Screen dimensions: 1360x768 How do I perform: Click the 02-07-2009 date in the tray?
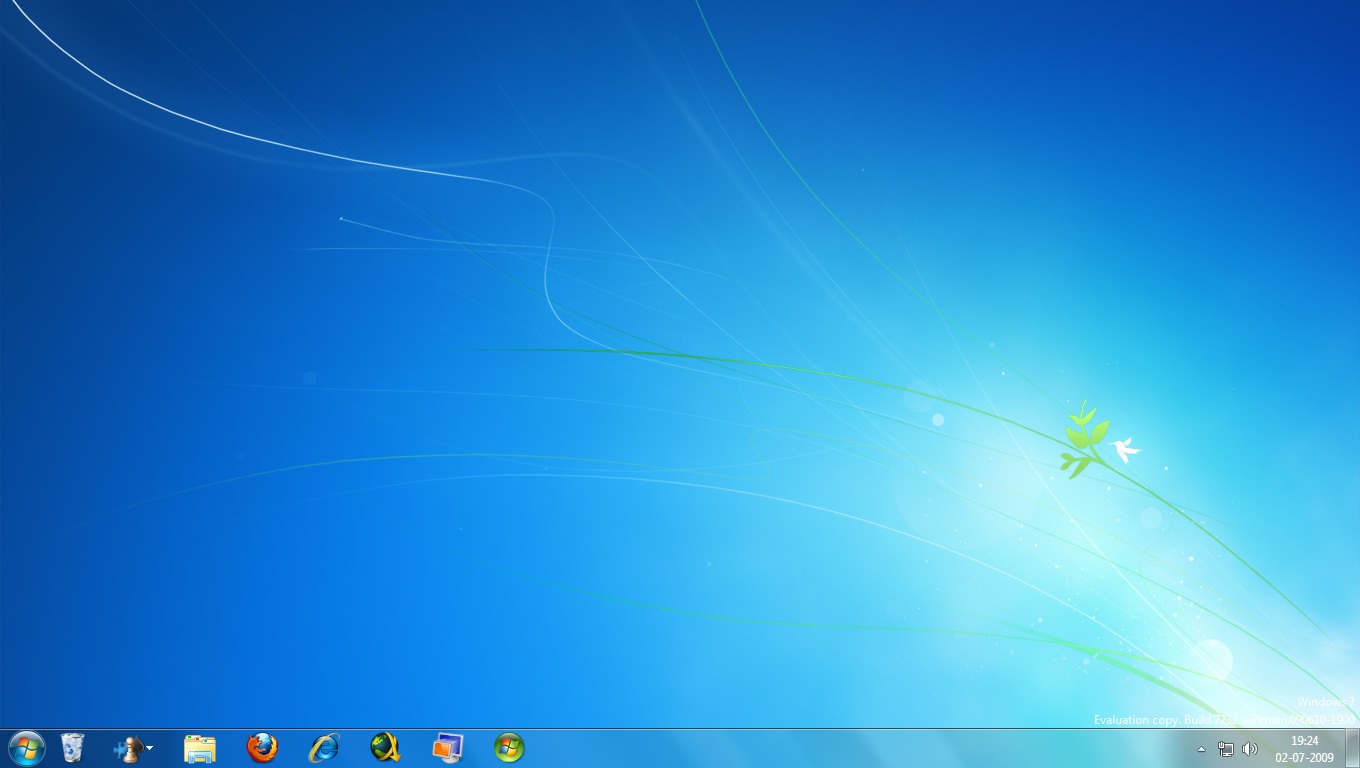pyautogui.click(x=1304, y=758)
